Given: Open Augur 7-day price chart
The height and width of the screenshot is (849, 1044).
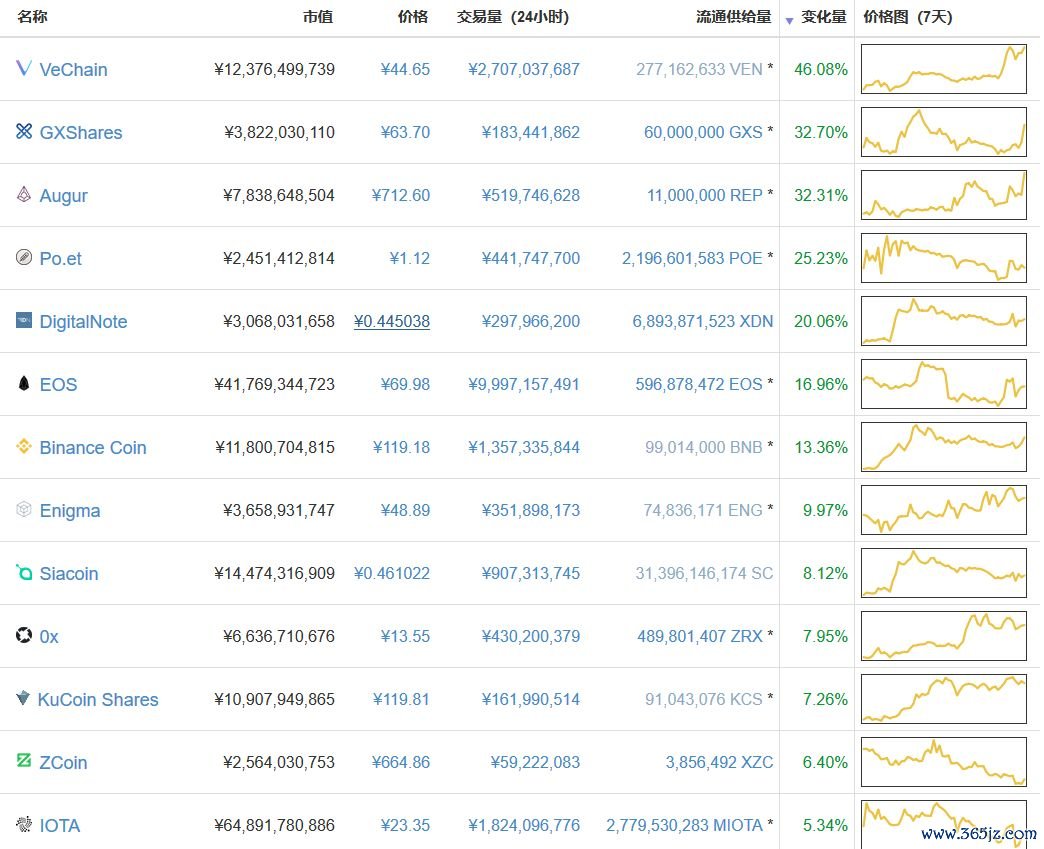Looking at the screenshot, I should [x=943, y=195].
